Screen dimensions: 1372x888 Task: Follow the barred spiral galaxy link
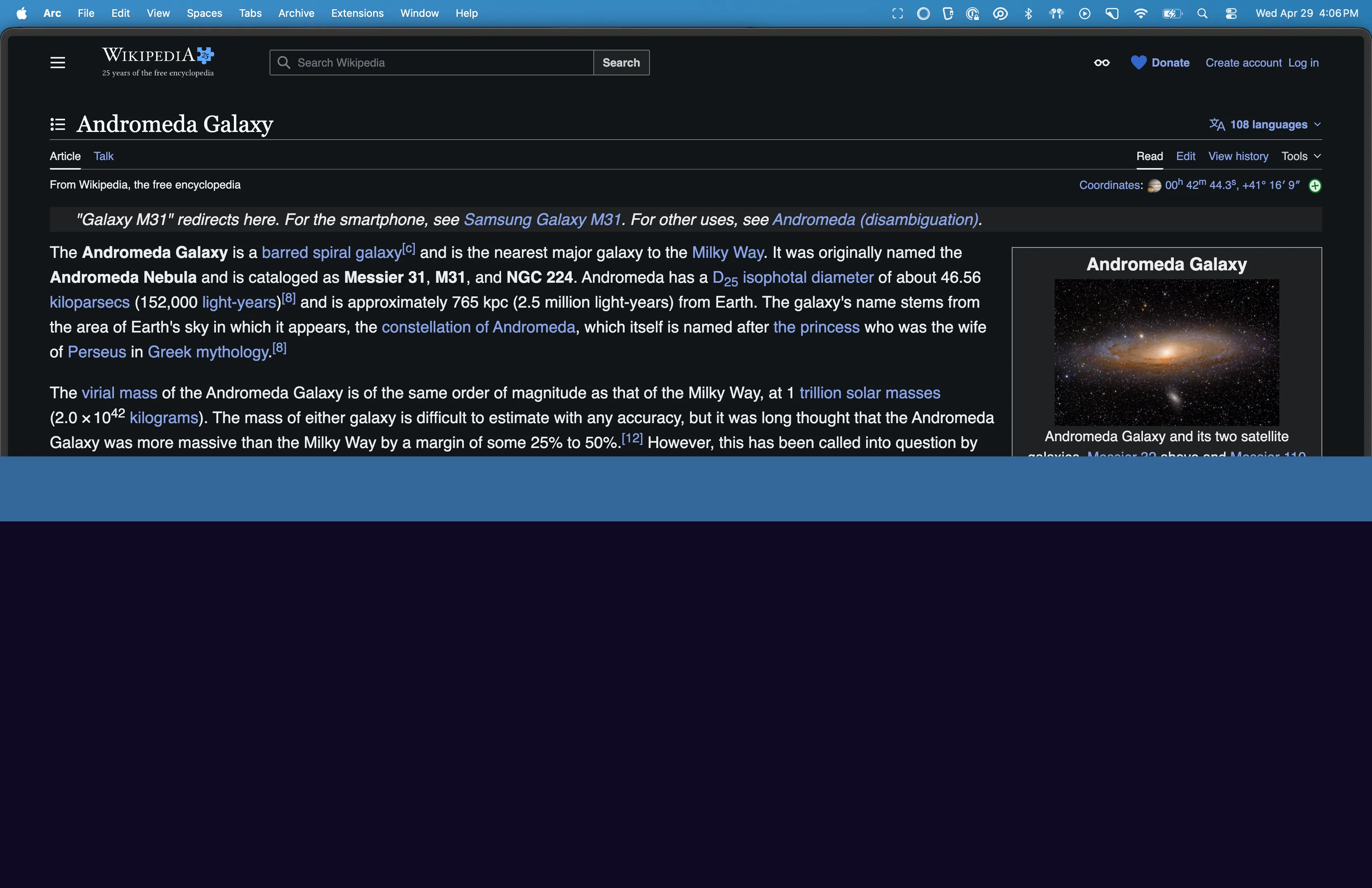[x=331, y=252]
